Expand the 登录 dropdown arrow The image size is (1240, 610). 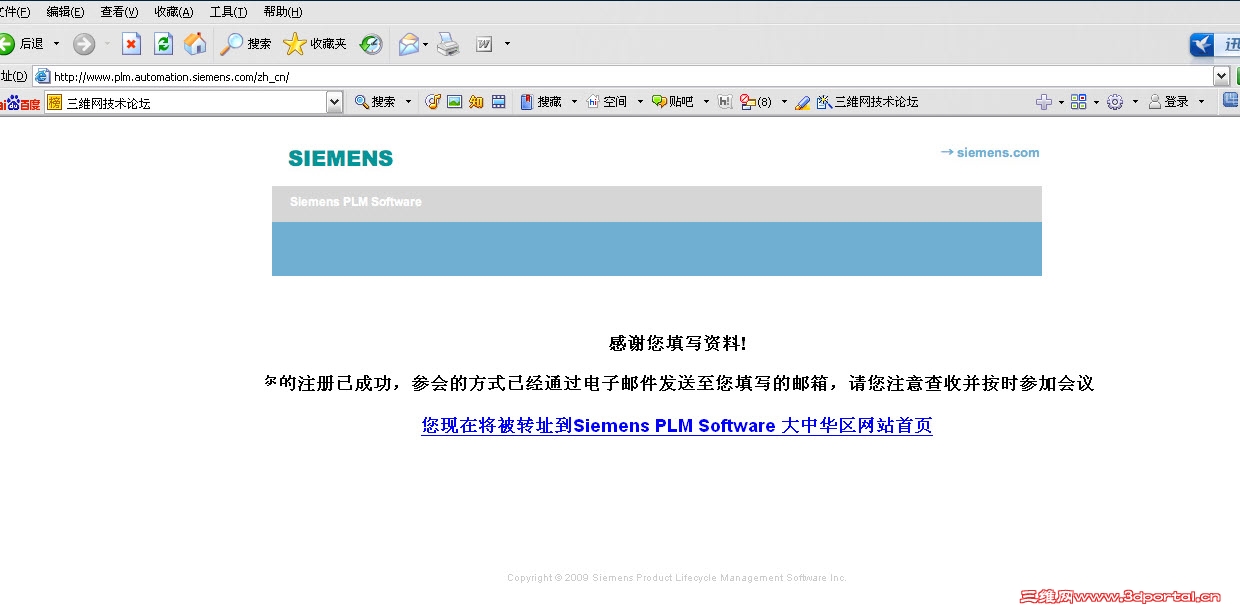pos(1201,102)
